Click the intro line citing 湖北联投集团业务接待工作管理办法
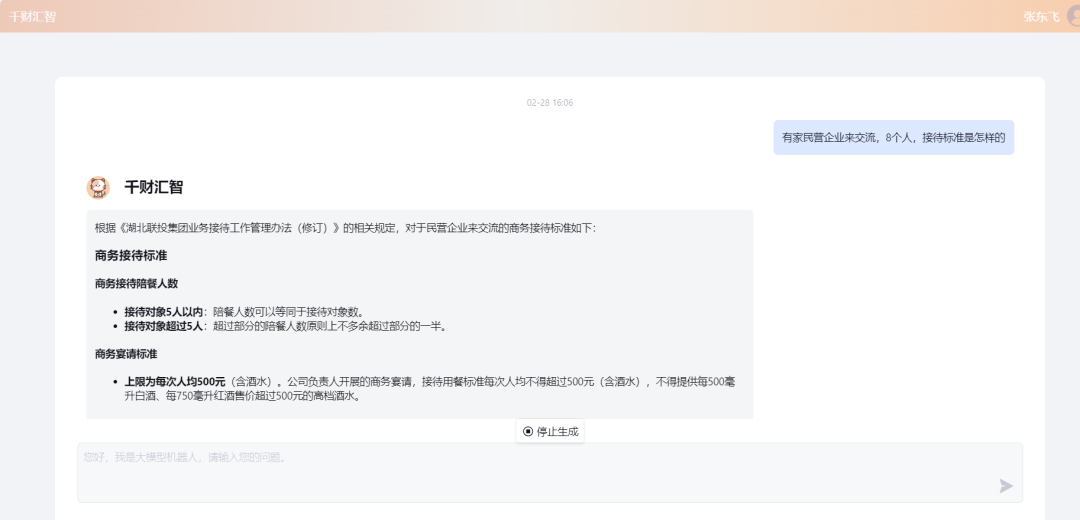The image size is (1080, 520). (345, 228)
